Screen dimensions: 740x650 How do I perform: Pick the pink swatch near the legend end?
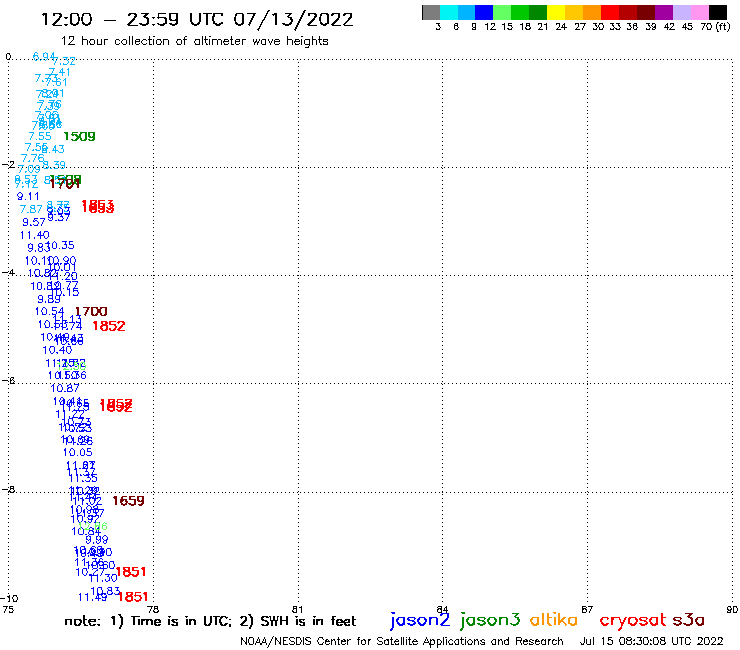699,12
